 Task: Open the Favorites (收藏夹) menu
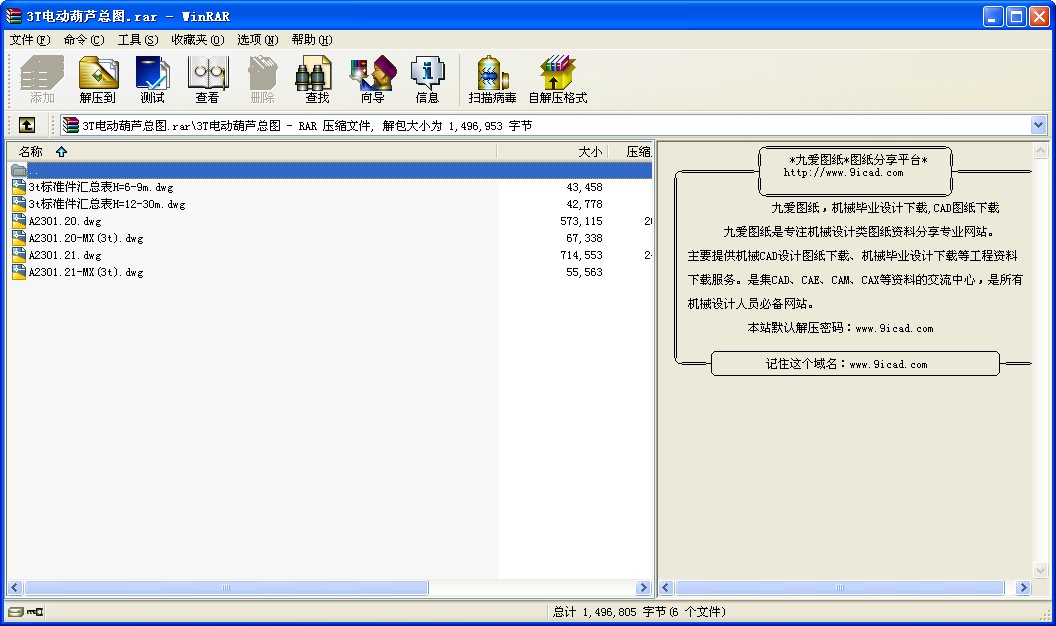pyautogui.click(x=197, y=40)
